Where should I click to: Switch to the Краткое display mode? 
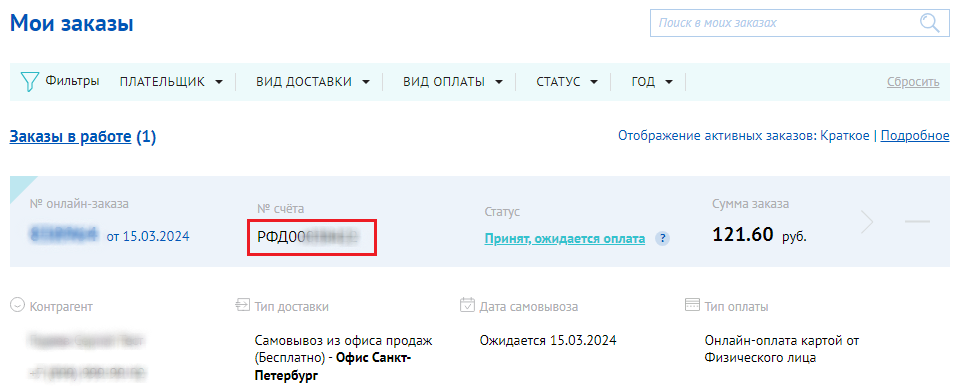844,136
